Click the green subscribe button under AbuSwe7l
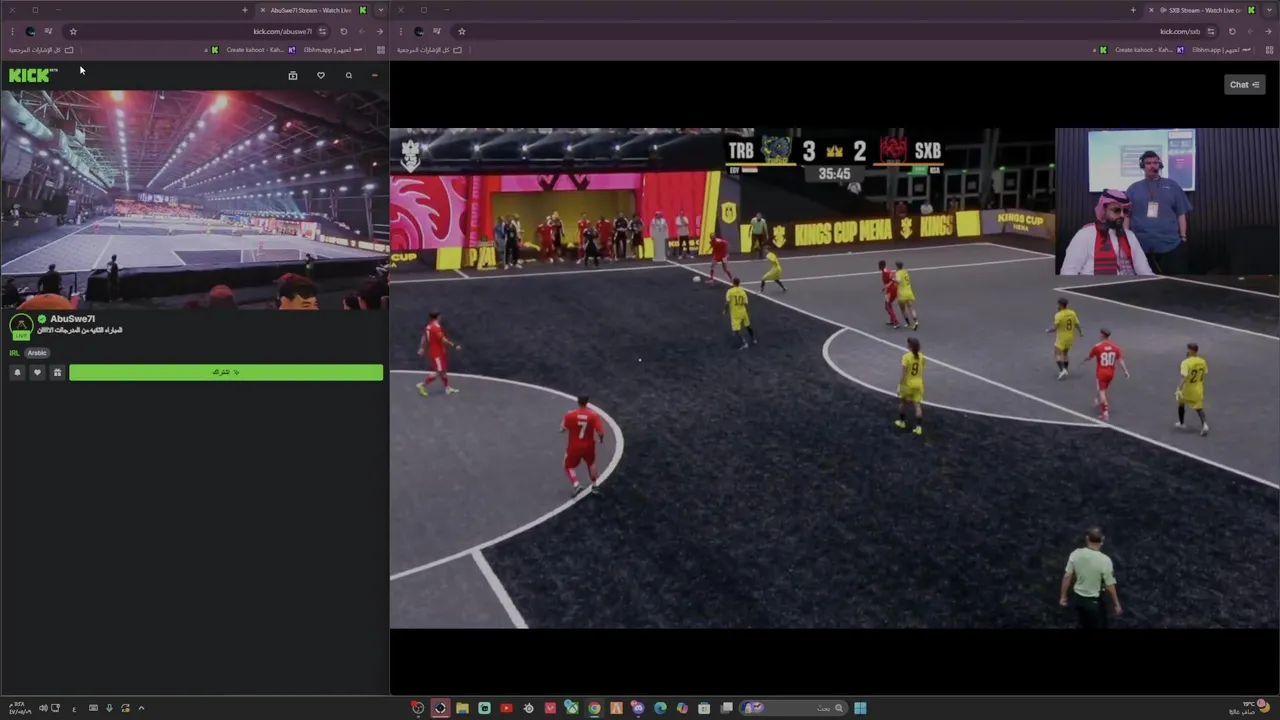 pos(226,372)
